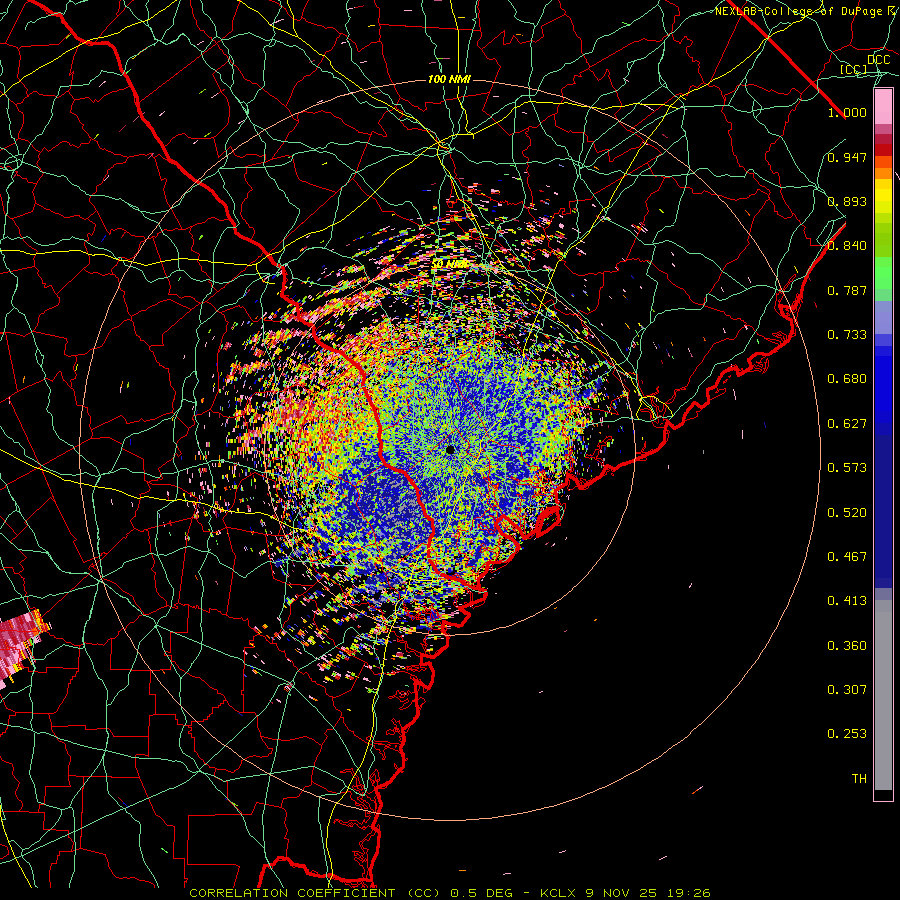Click the CORRELATION COEFFICIENT caption text
900x900 pixels.
(293, 893)
